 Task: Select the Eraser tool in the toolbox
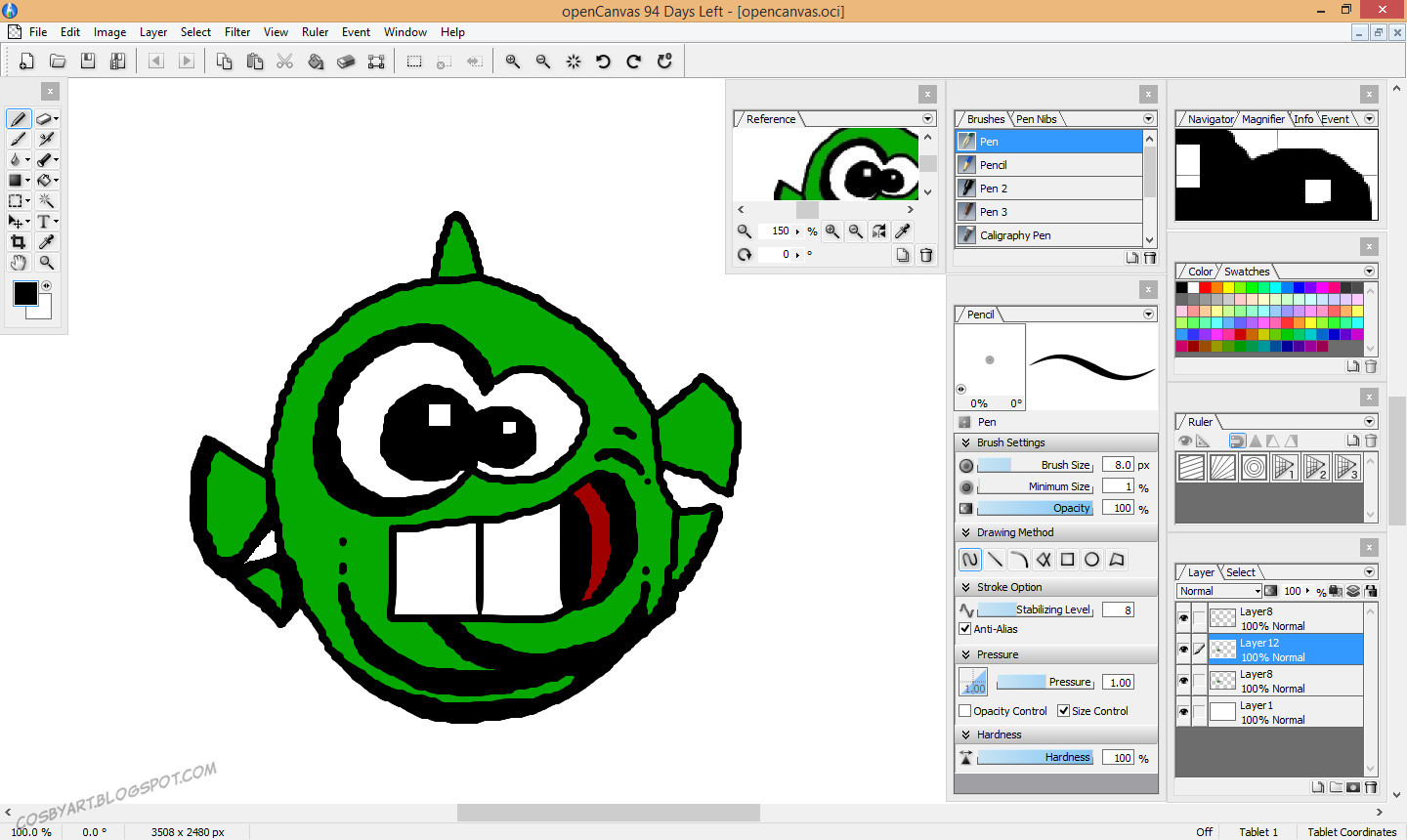pyautogui.click(x=45, y=119)
